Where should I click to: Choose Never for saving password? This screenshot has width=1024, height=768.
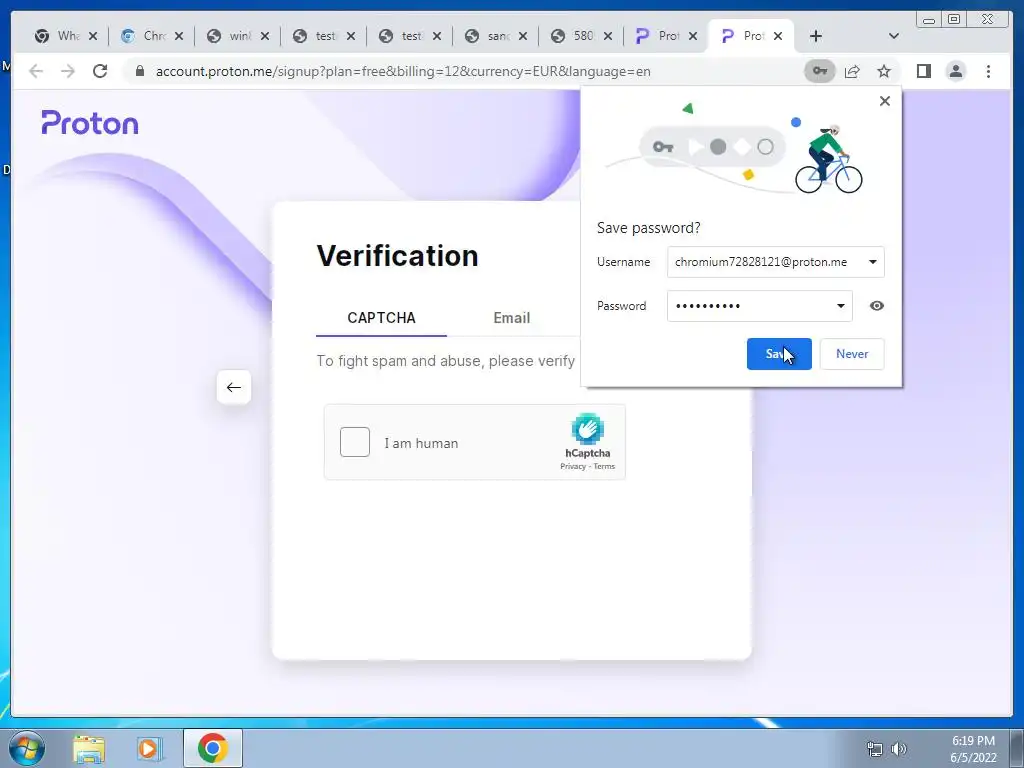point(852,354)
